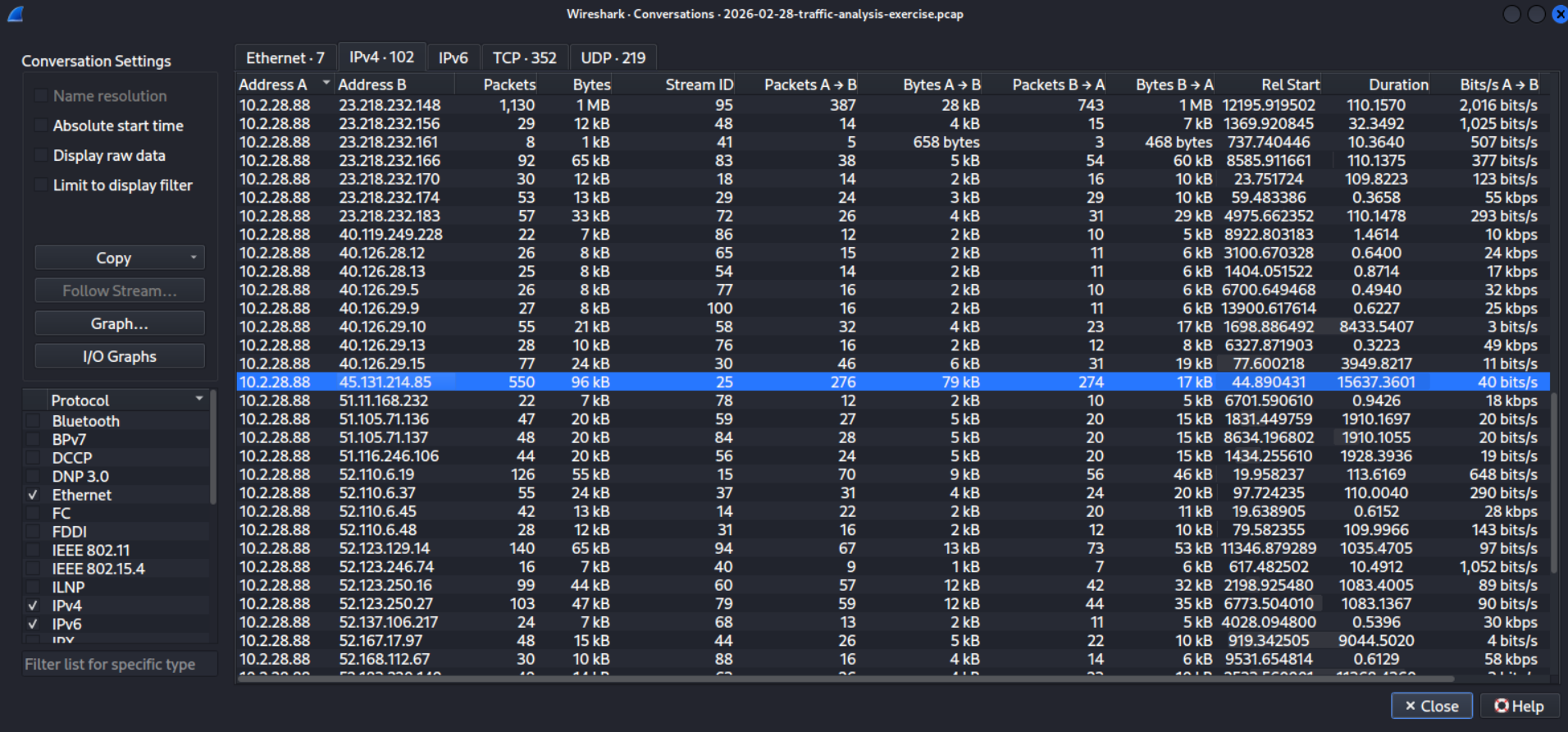Enable the ILNP protocol checkbox
This screenshot has height=732, width=1568.
tap(33, 587)
